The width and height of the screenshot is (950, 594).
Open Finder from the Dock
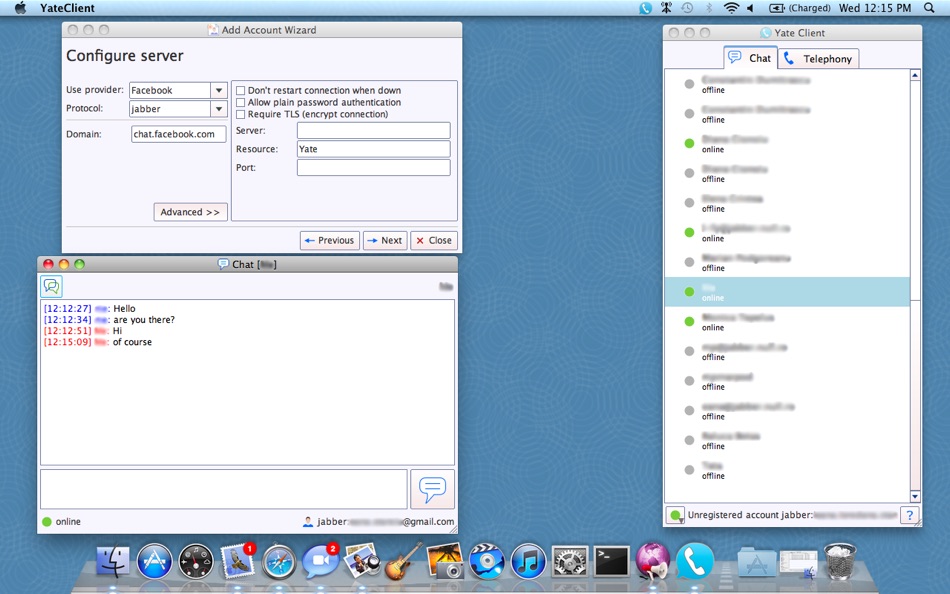(113, 561)
